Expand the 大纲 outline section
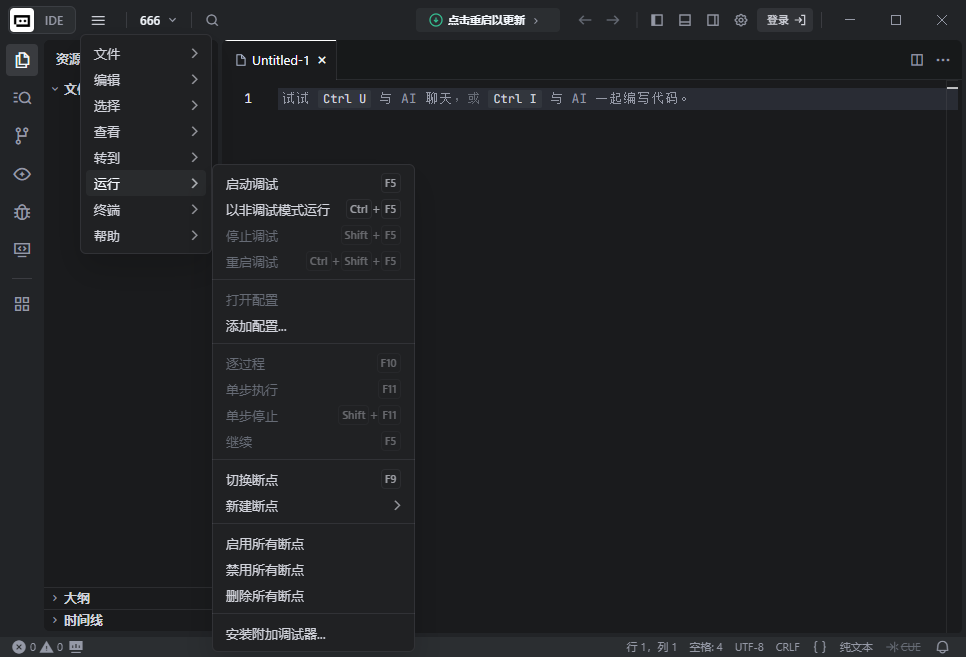 (x=128, y=598)
